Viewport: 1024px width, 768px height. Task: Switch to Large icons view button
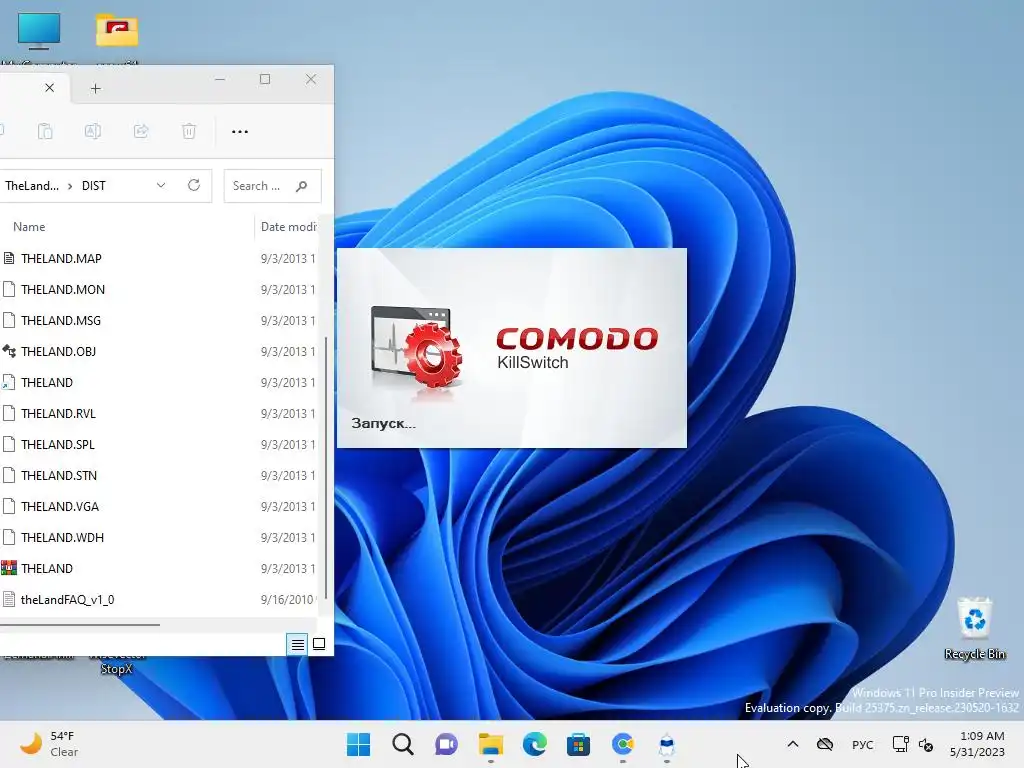point(319,645)
